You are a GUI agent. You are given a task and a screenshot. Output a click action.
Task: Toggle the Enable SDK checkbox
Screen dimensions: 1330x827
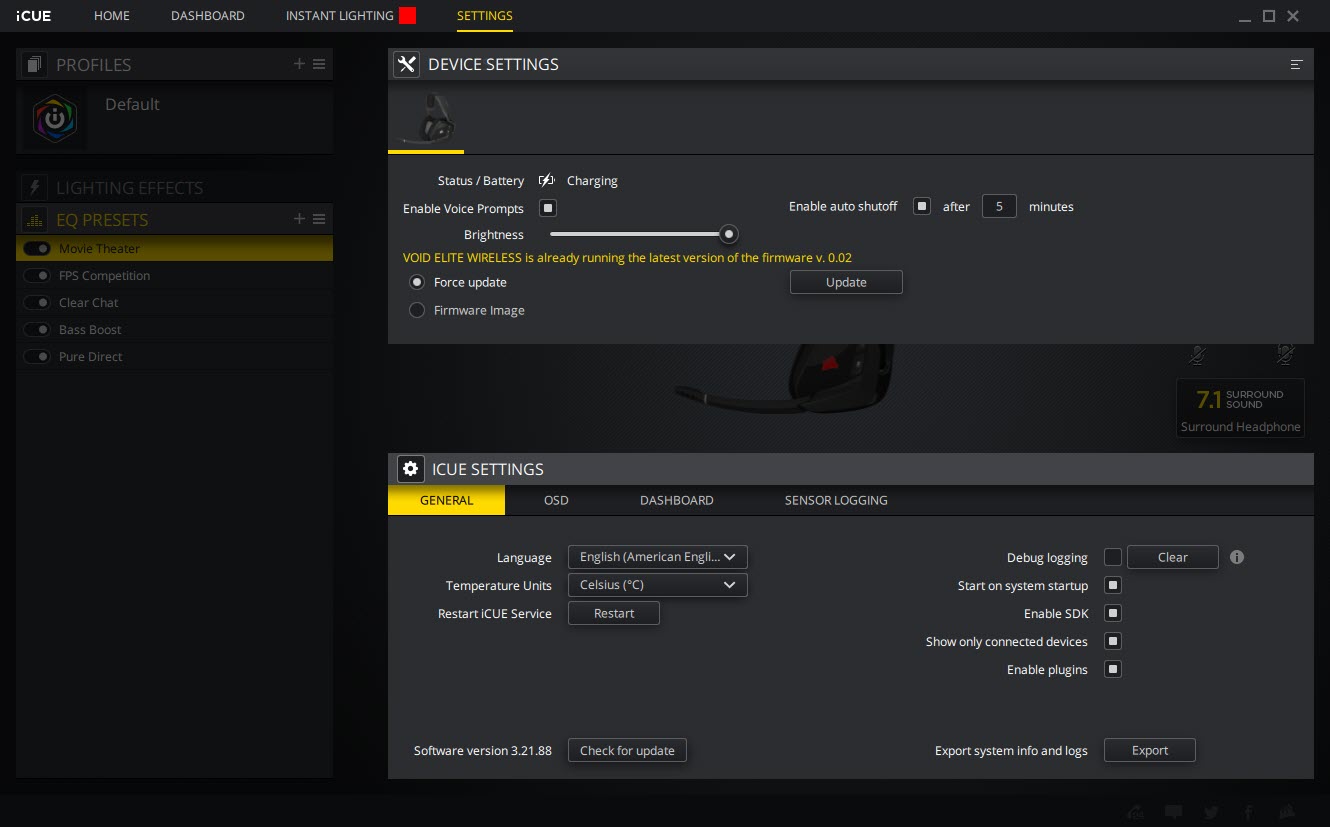[1113, 613]
